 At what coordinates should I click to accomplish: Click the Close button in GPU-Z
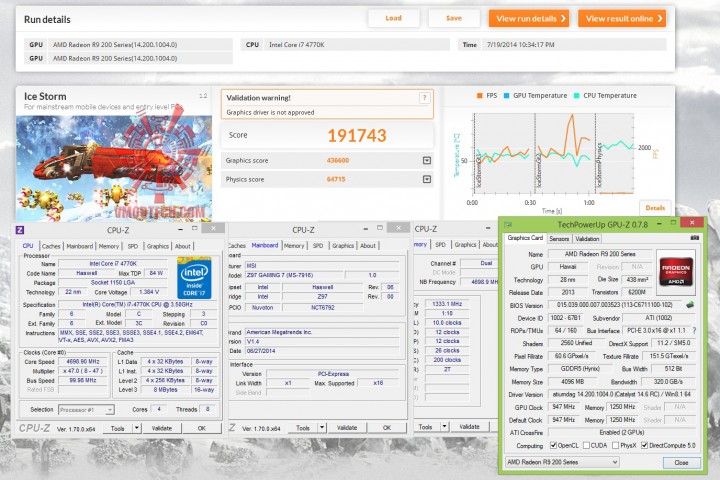tap(681, 463)
